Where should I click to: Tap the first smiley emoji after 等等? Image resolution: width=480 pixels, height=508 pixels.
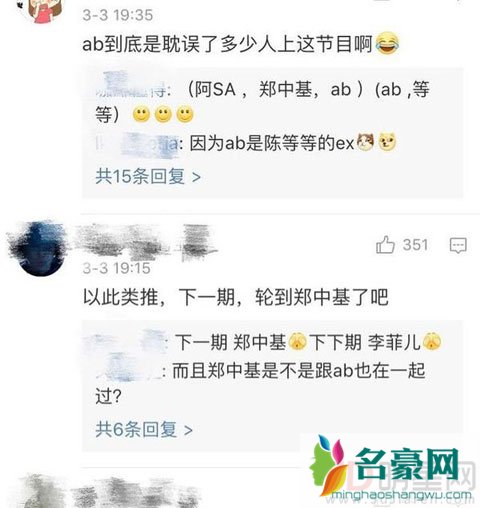pos(141,114)
